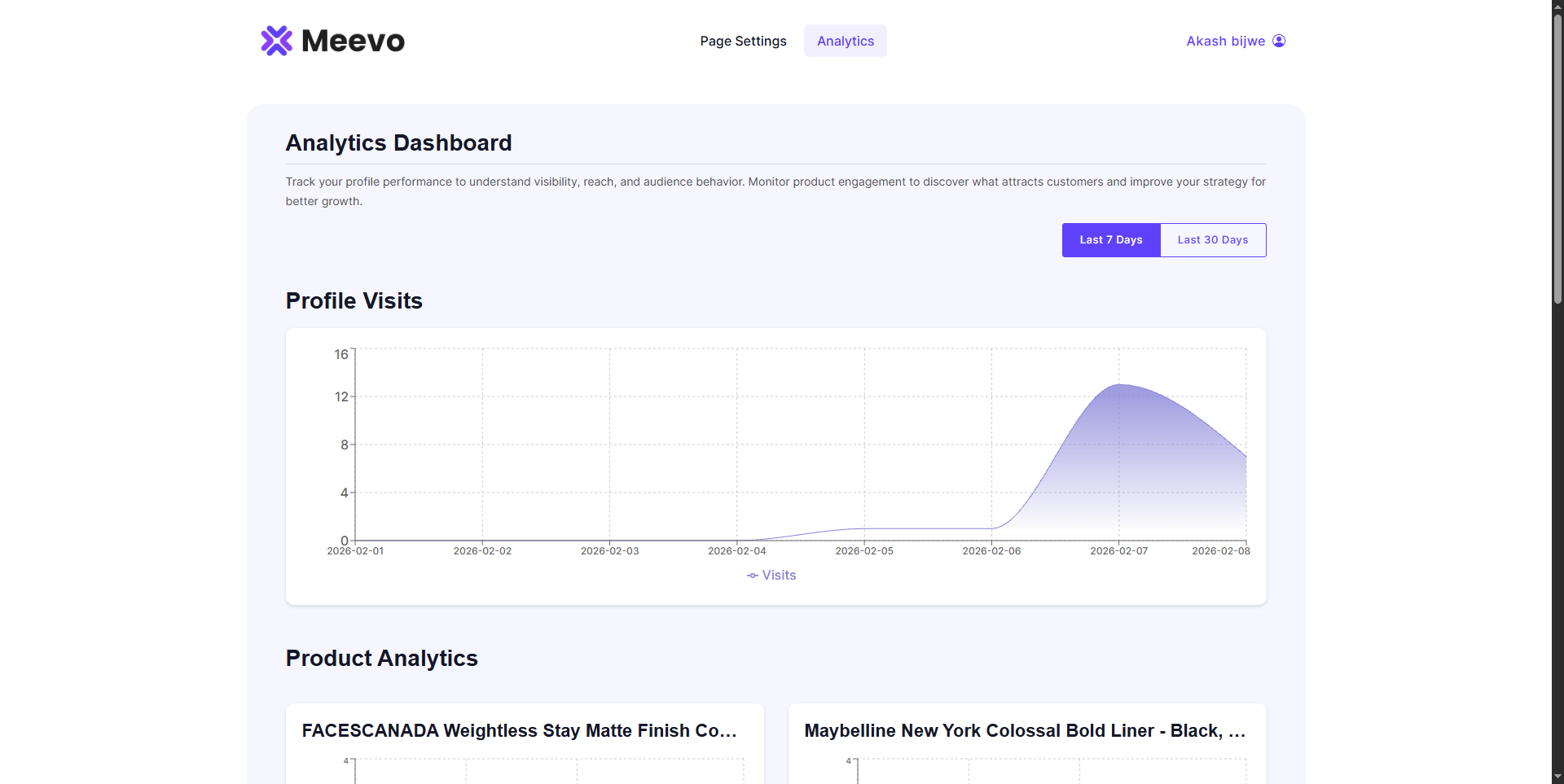Click the Visits legend marker icon
This screenshot has height=784, width=1564.
point(752,576)
